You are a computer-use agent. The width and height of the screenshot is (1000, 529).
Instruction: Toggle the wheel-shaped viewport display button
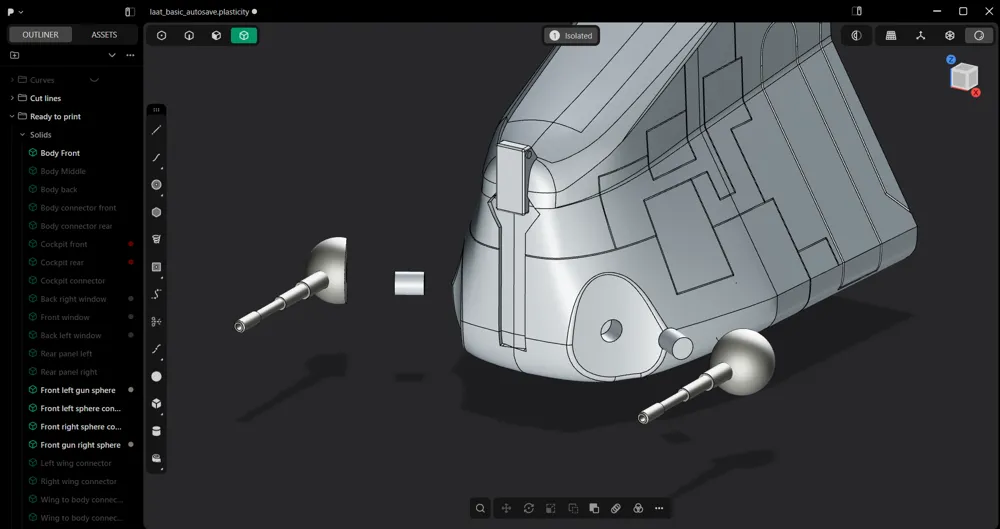950,36
